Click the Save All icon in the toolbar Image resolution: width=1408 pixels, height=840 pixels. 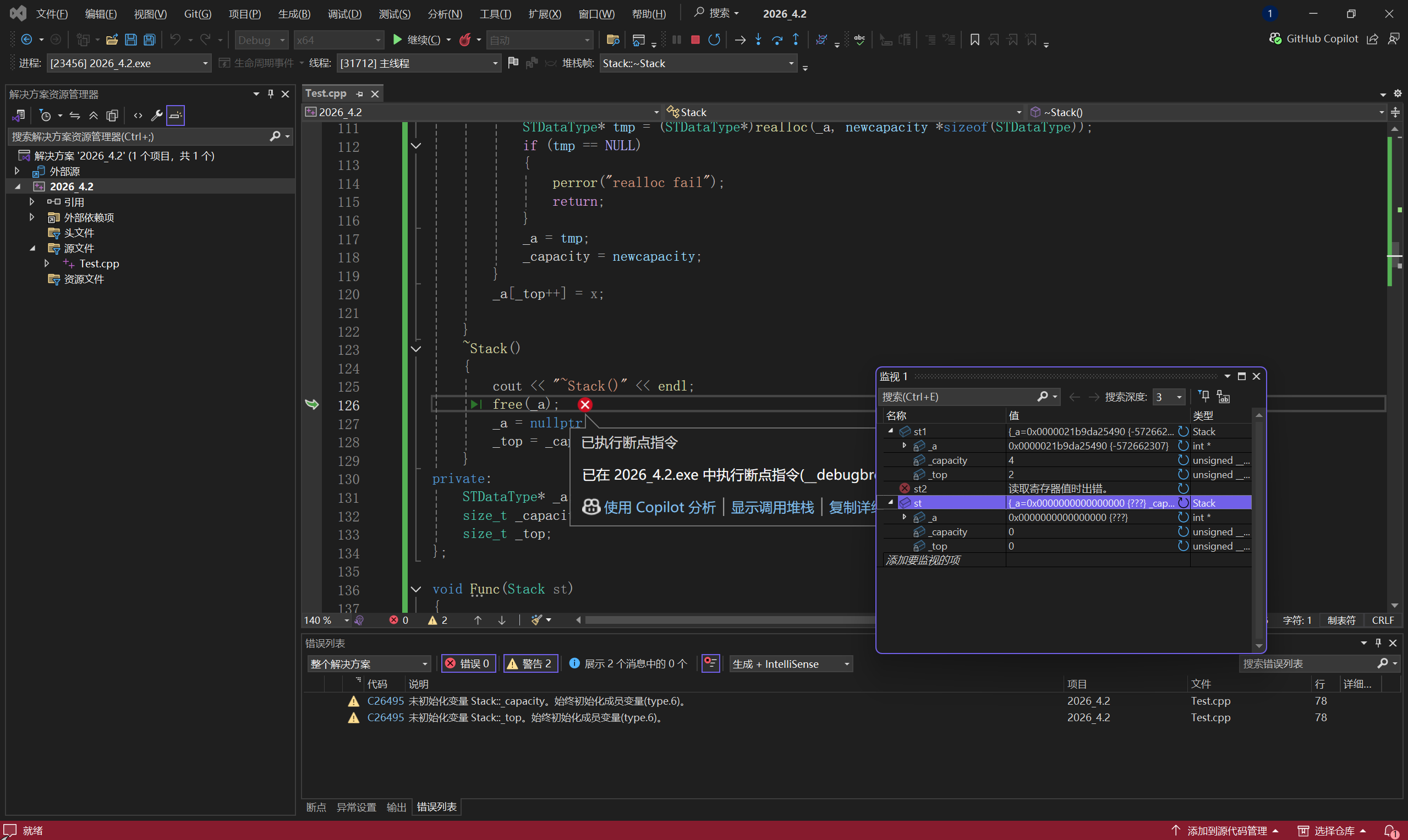[150, 40]
